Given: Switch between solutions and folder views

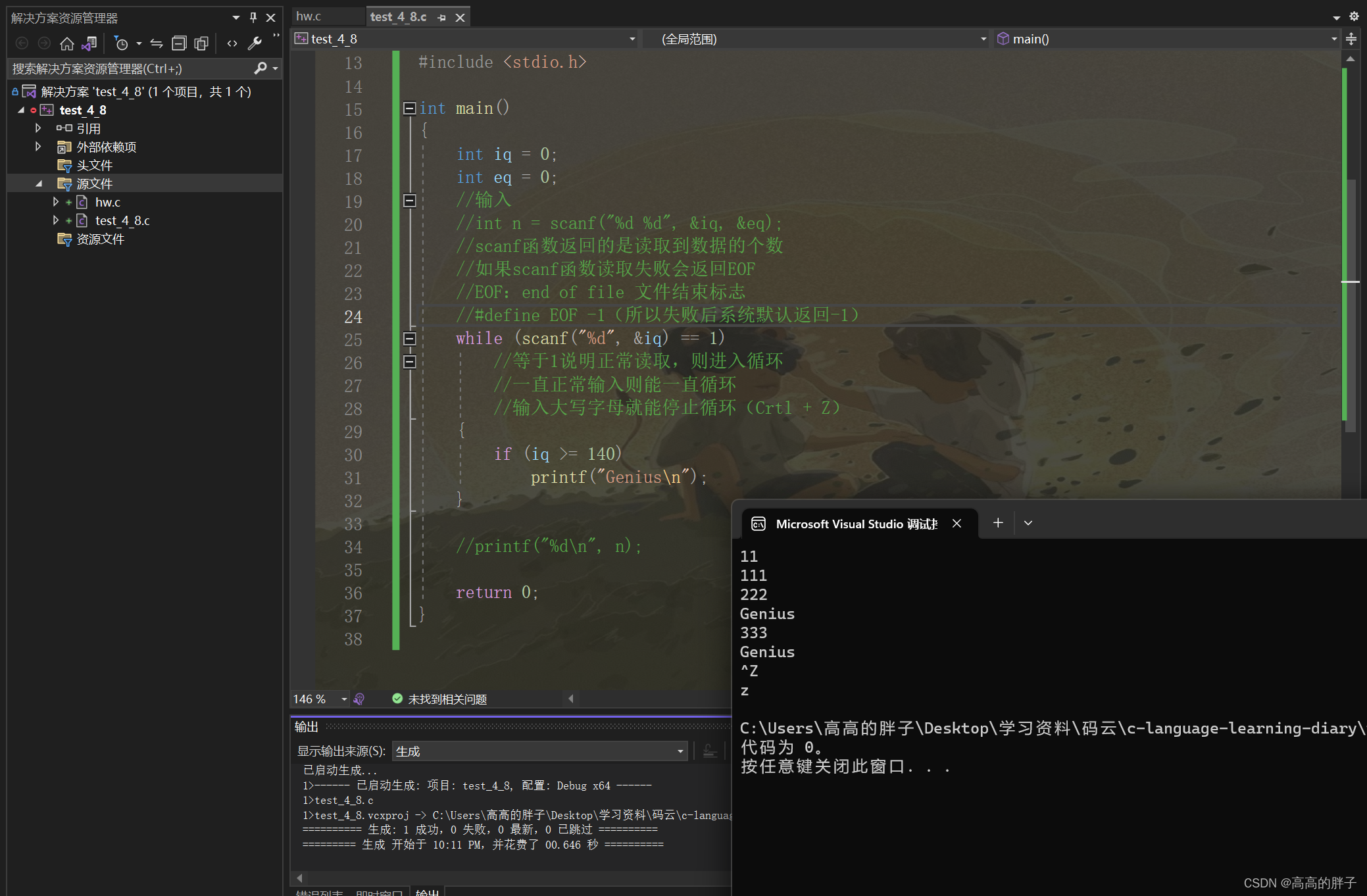Looking at the screenshot, I should tap(89, 44).
